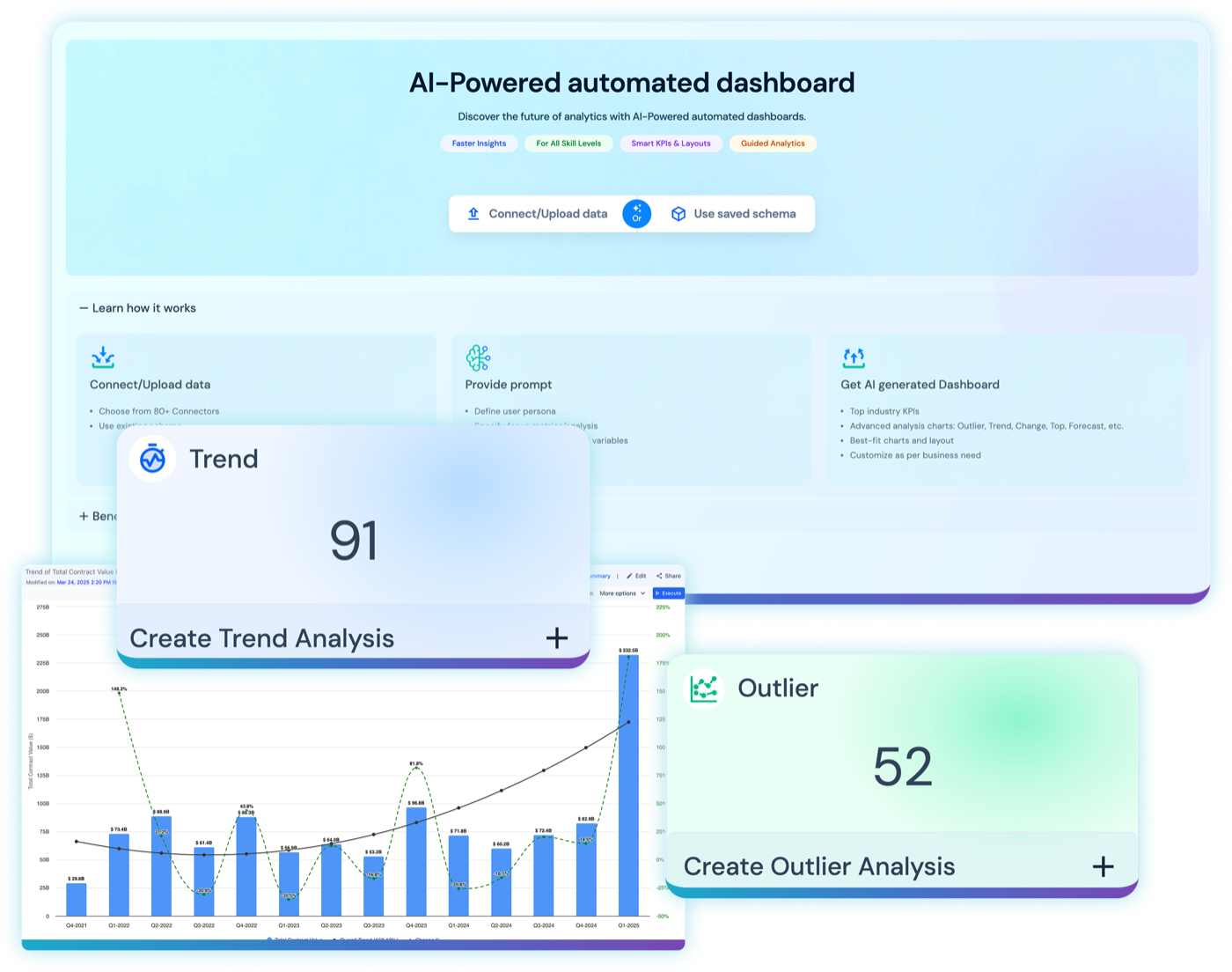The width and height of the screenshot is (1232, 972).
Task: Select the Guided Analytics tag
Action: click(773, 144)
